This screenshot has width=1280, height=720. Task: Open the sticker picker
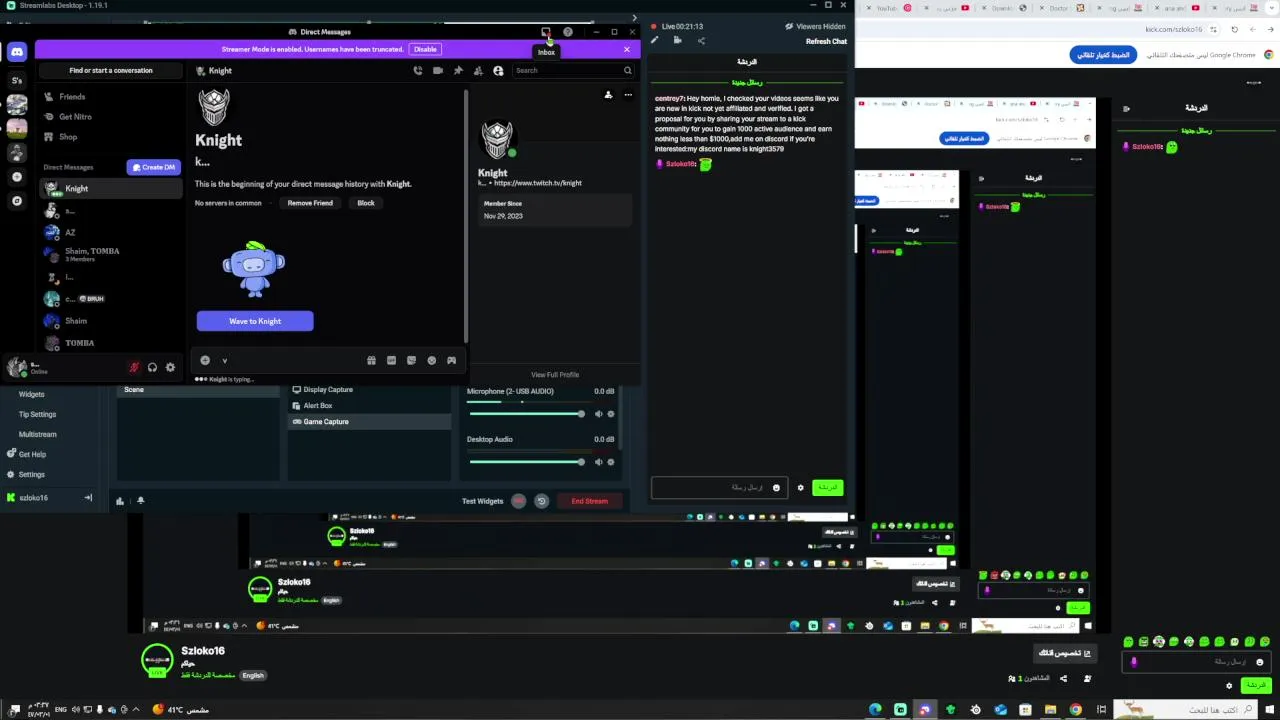(x=411, y=361)
